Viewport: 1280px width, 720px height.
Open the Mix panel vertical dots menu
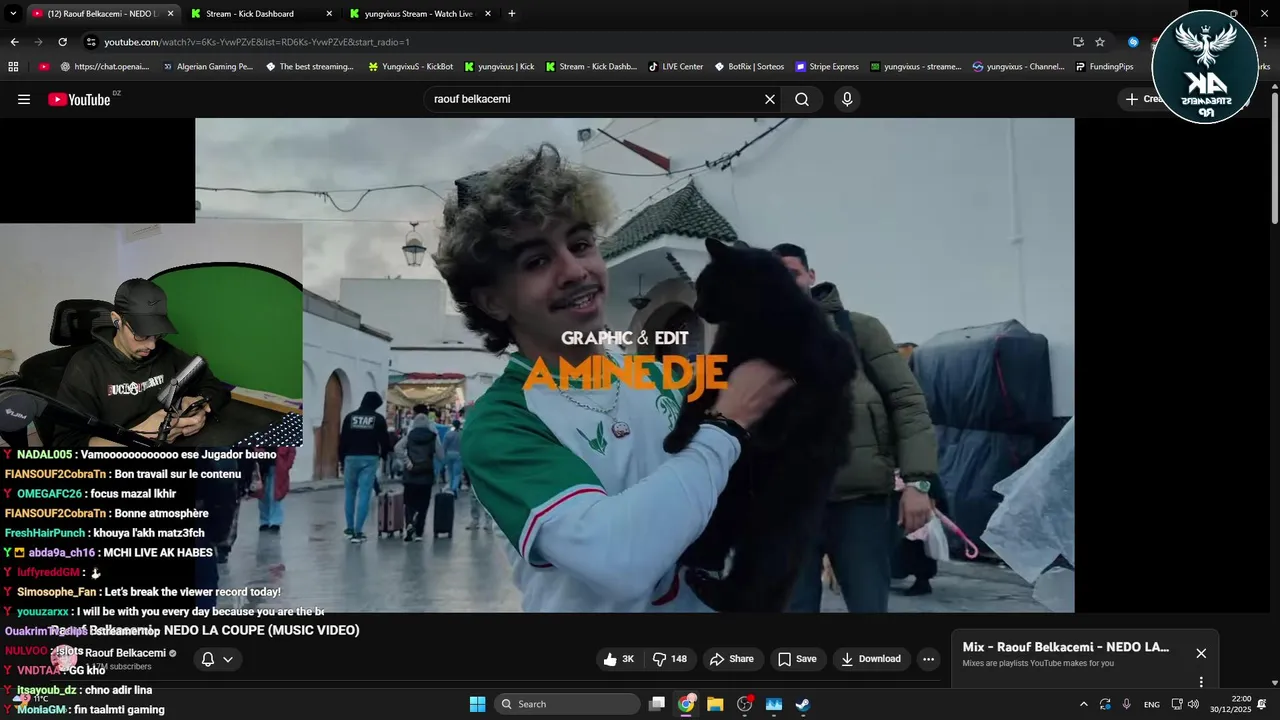(1201, 682)
